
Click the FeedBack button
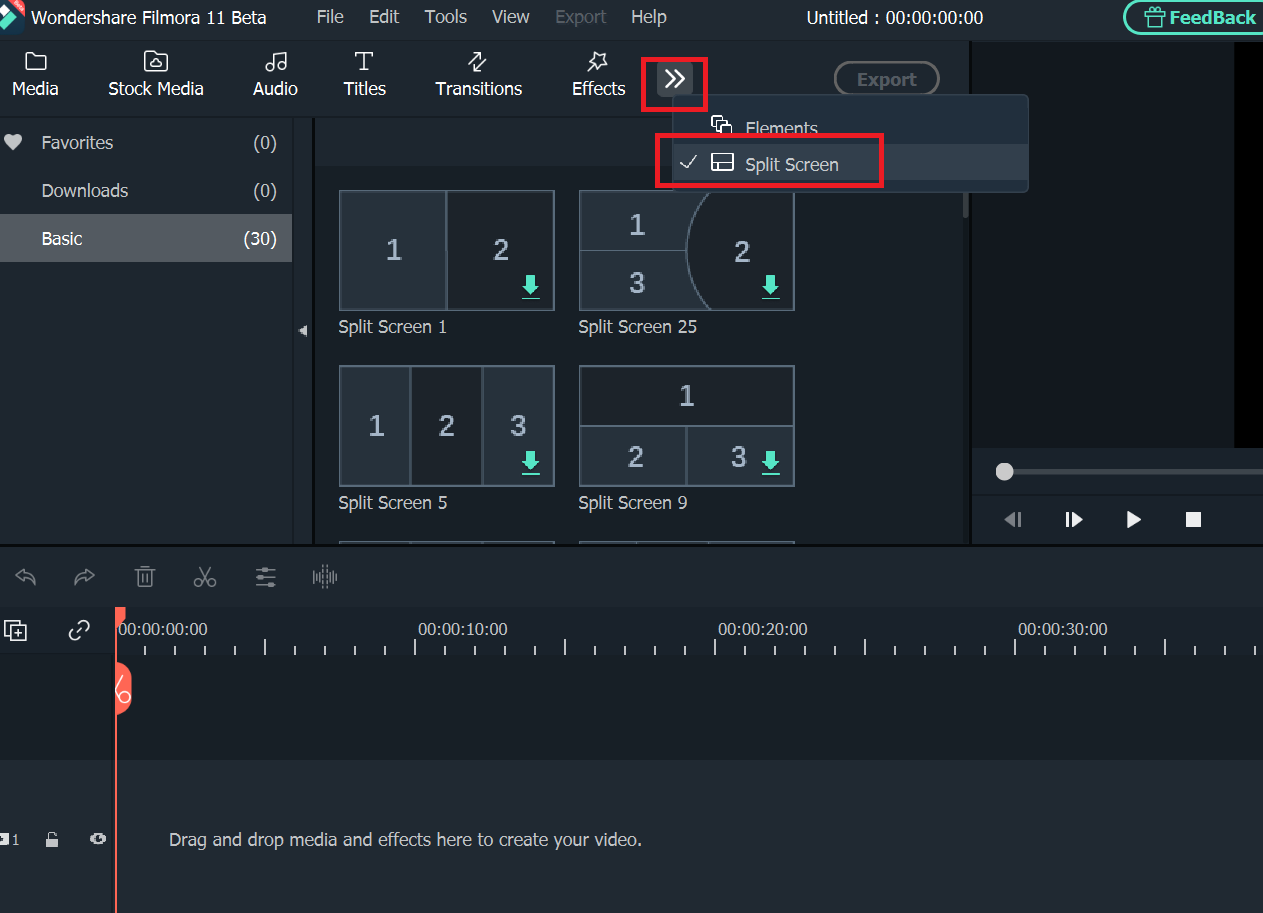tap(1195, 17)
